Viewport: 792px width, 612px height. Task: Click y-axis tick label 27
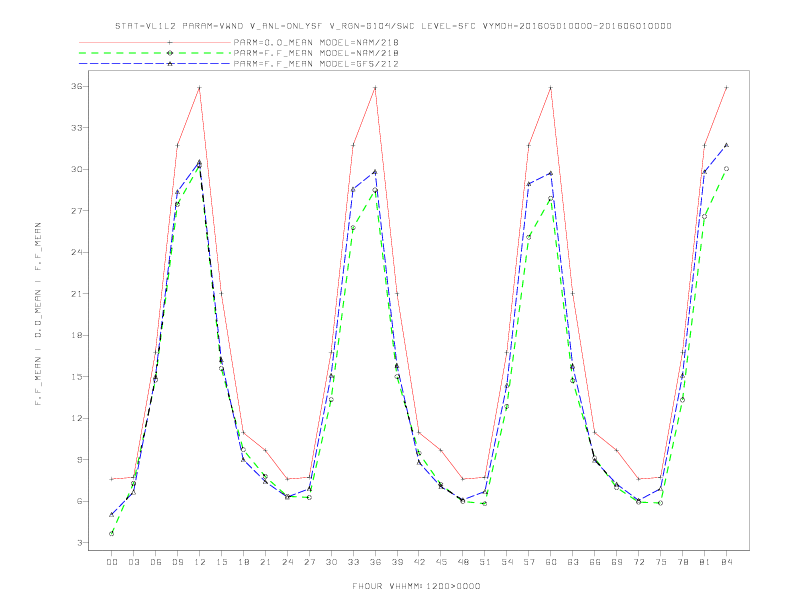click(x=76, y=211)
